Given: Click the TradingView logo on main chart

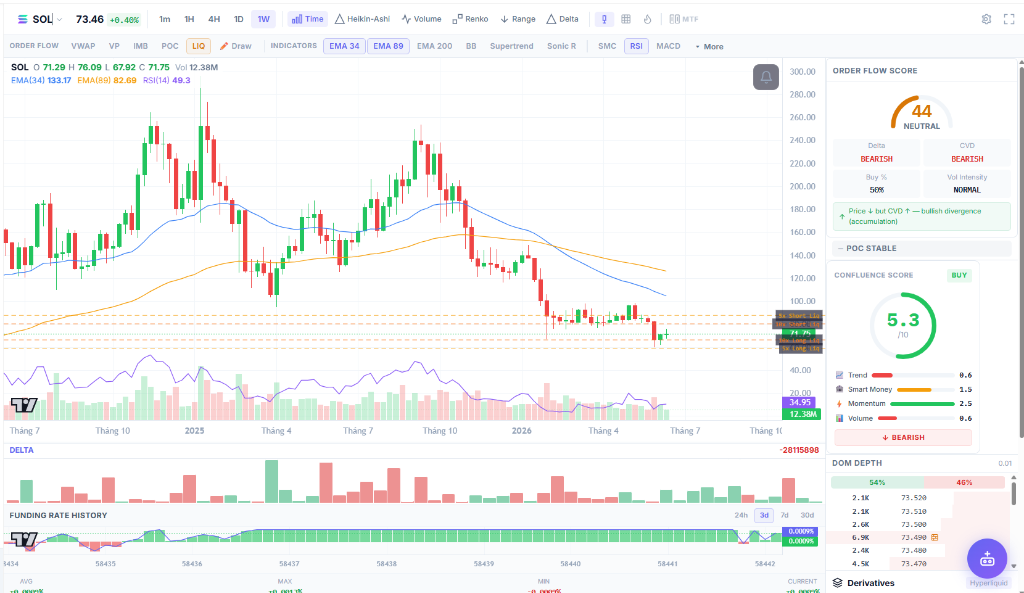Looking at the screenshot, I should pyautogui.click(x=24, y=406).
